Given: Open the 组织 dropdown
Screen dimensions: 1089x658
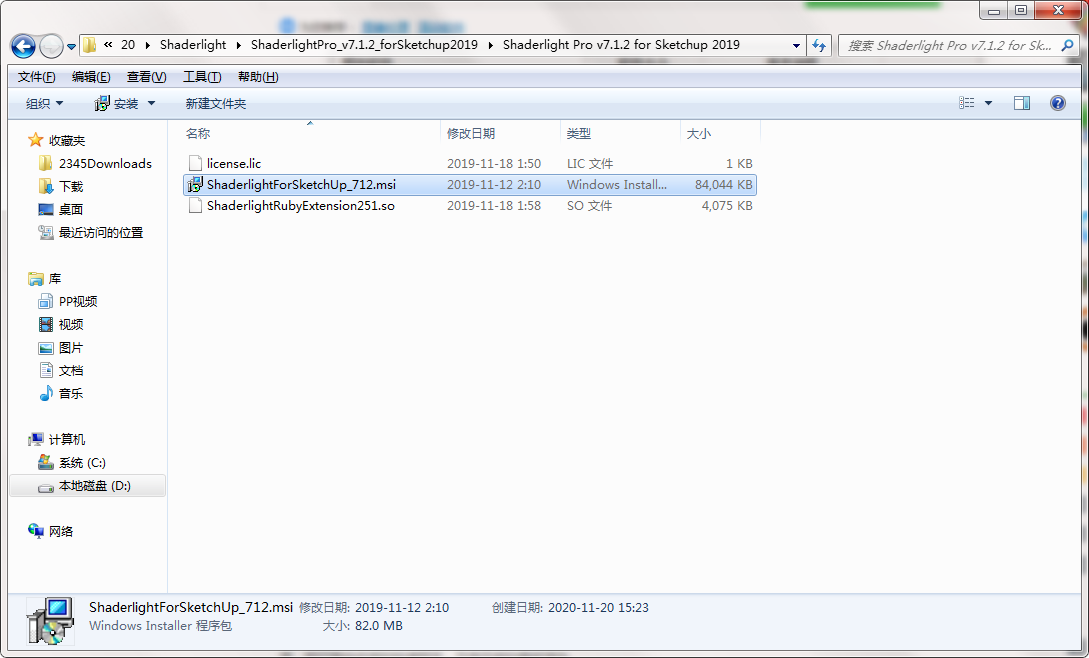Looking at the screenshot, I should [x=44, y=104].
